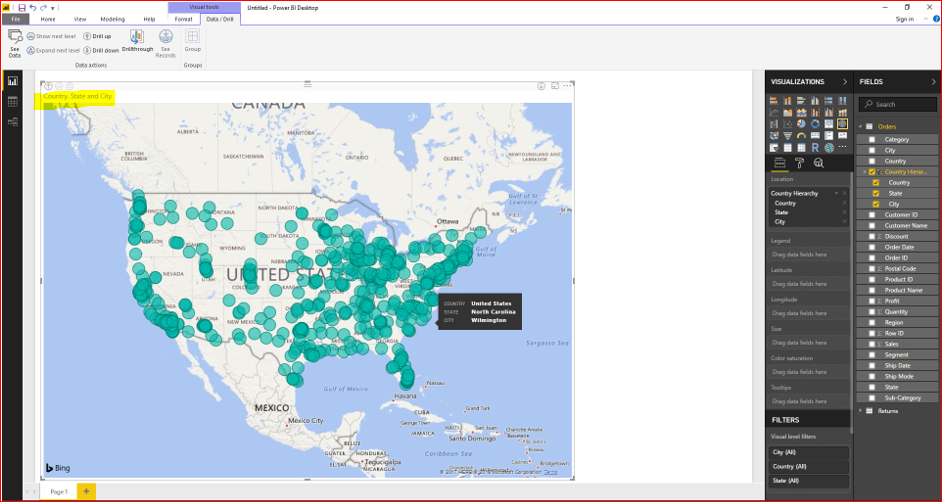Expand the State (All) filter card
This screenshot has height=502, width=942.
point(809,481)
